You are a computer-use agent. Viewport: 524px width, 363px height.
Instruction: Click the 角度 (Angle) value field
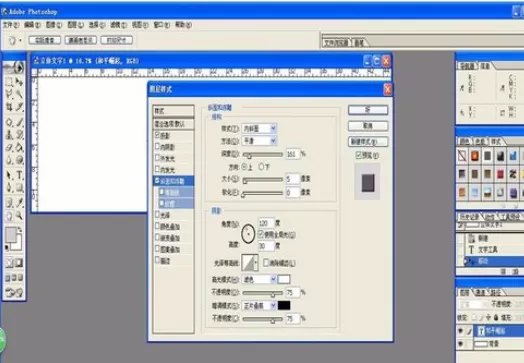pos(266,223)
